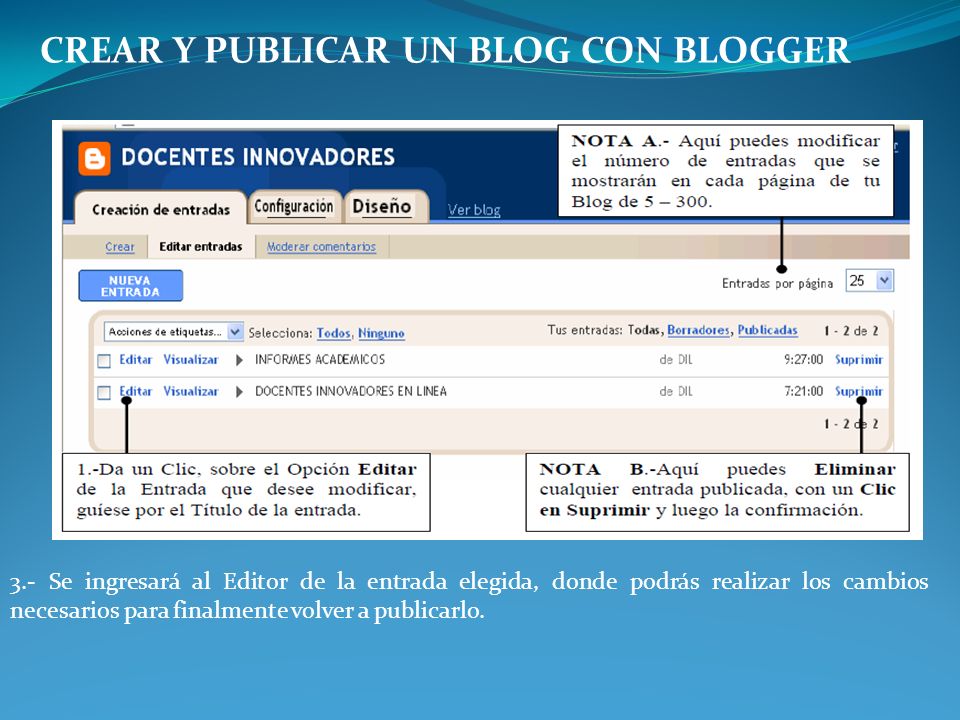960x720 pixels.
Task: Expand the DOCENTES INNOVADORES EN LINEA triangle
Action: 239,392
